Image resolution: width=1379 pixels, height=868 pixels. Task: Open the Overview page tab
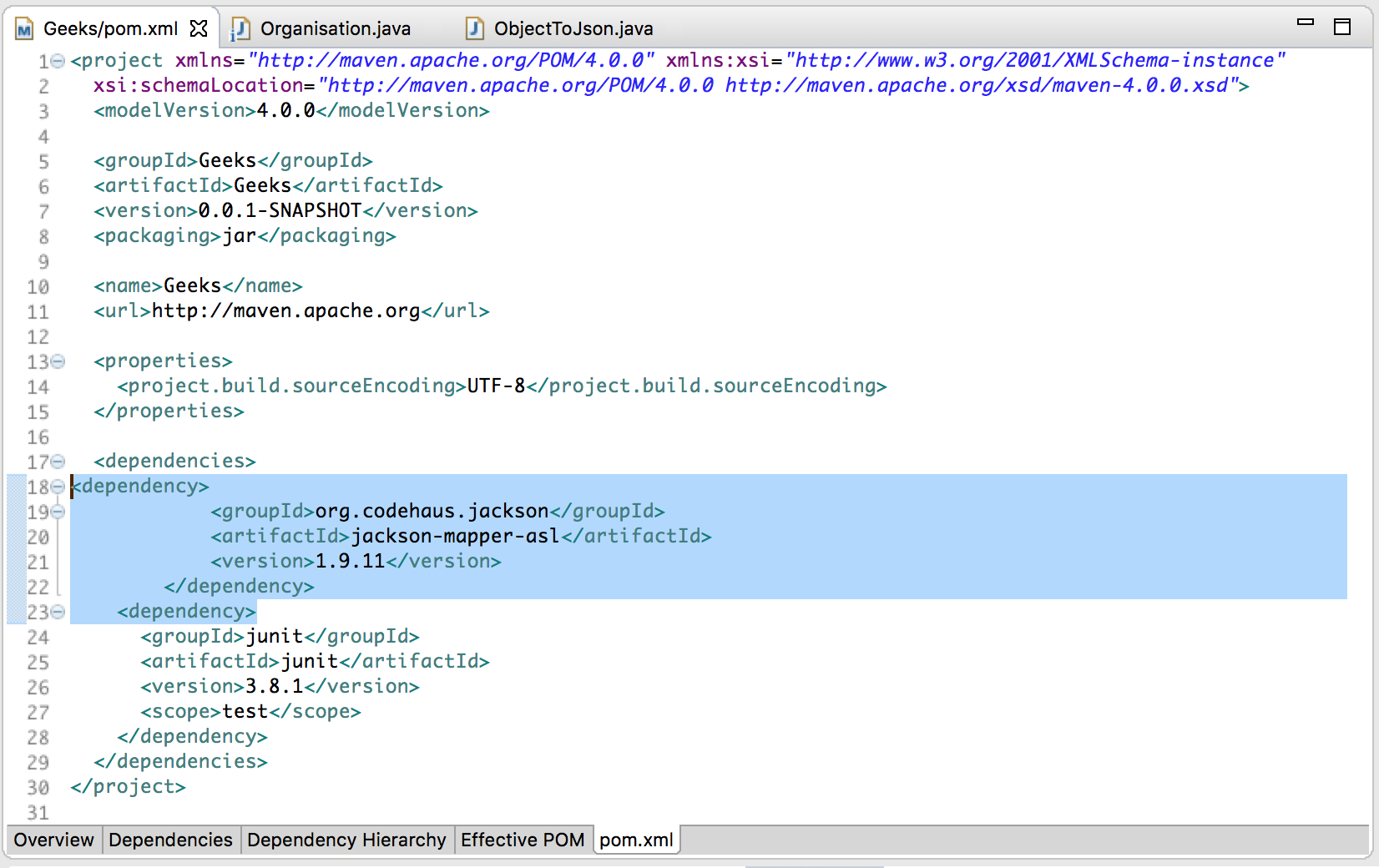53,840
